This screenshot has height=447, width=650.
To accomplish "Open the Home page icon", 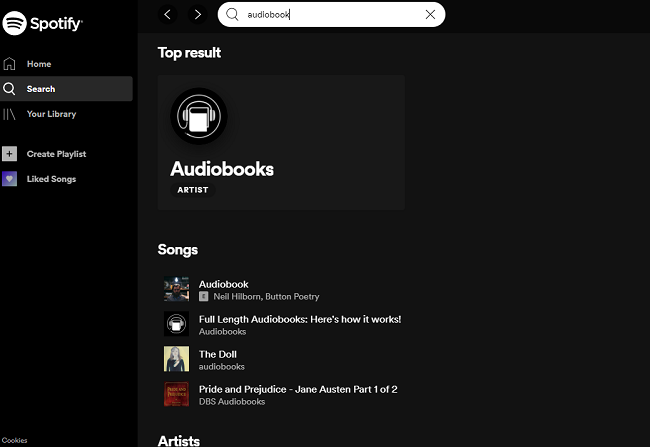I will [9, 64].
